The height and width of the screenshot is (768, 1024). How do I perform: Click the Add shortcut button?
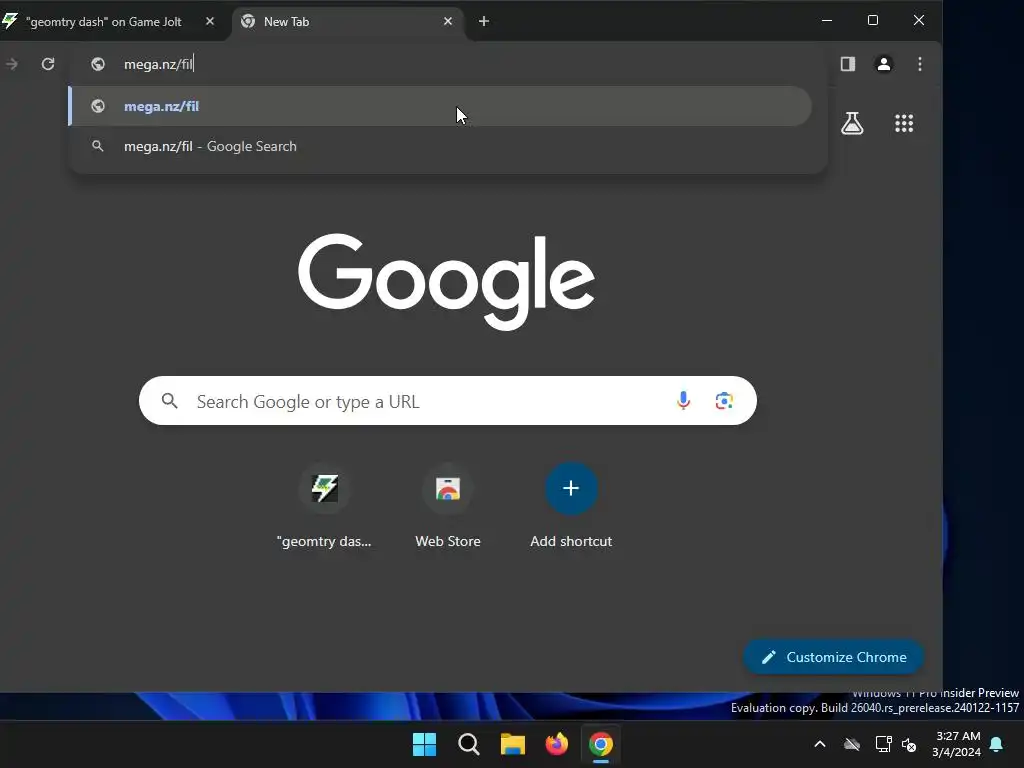click(571, 506)
